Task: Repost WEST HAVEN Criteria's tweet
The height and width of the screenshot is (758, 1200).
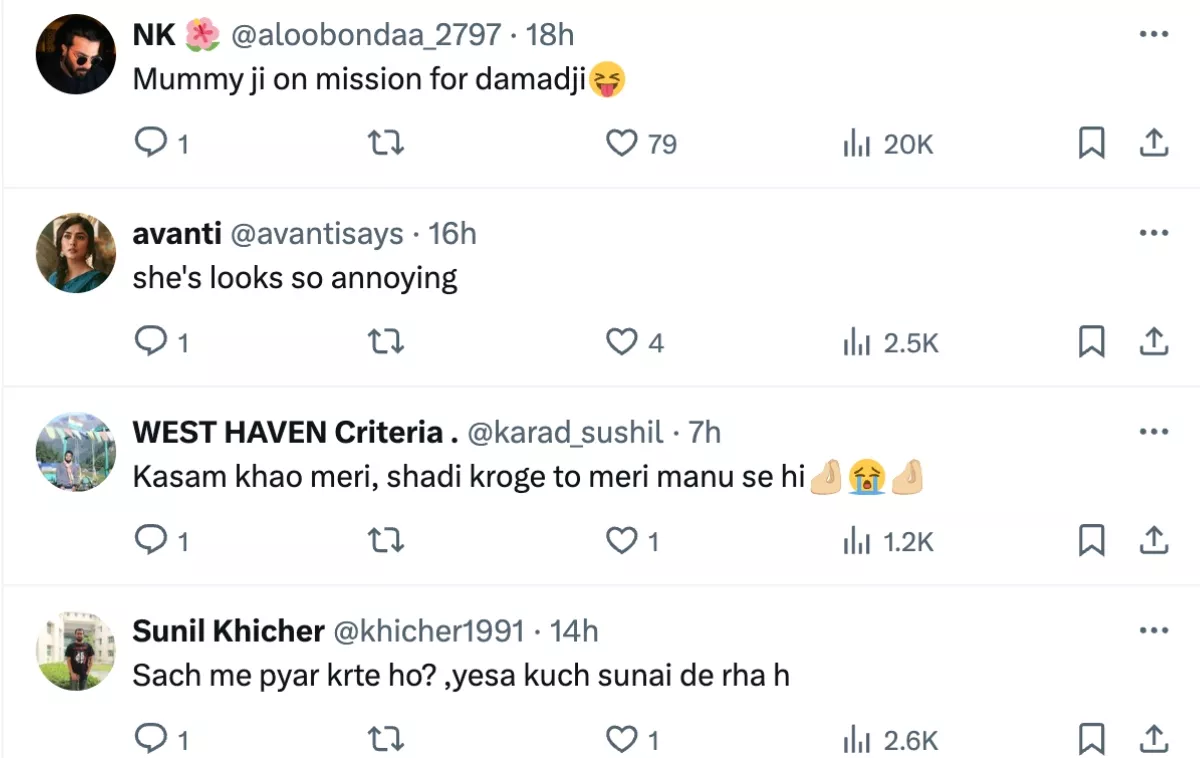Action: (x=386, y=541)
